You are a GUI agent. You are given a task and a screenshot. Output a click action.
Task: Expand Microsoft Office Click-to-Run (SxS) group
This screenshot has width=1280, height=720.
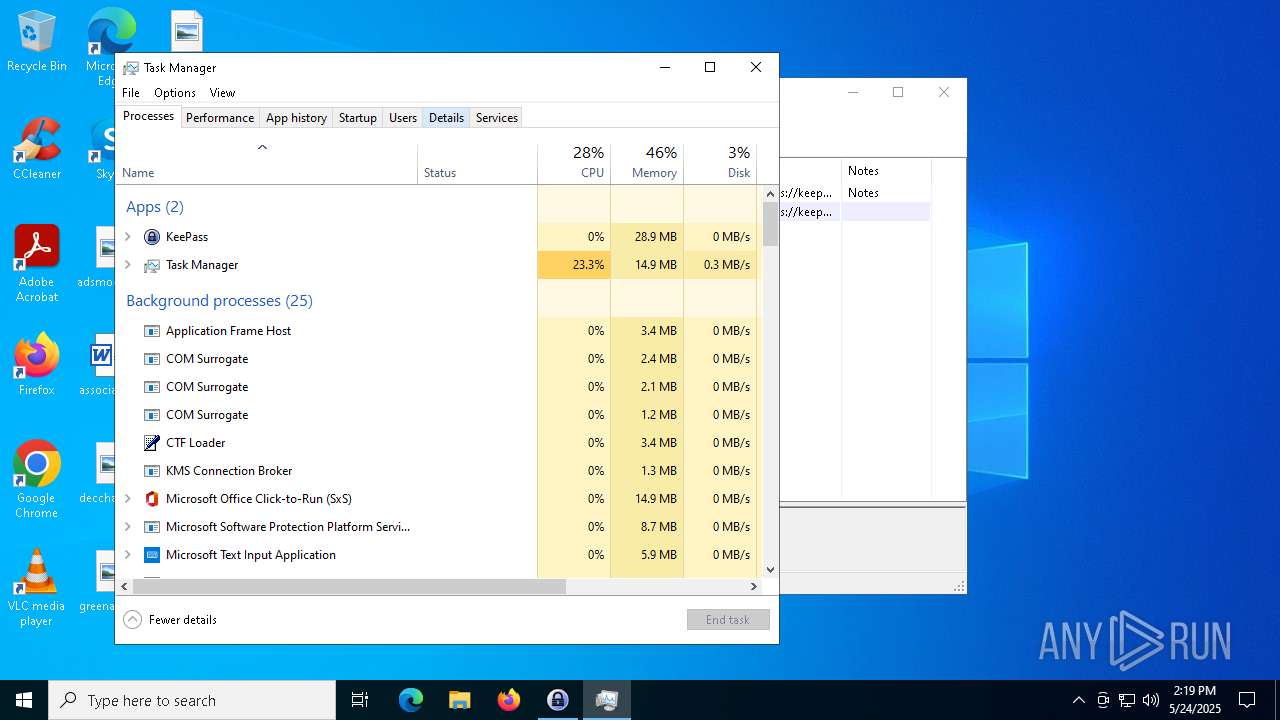(x=128, y=499)
